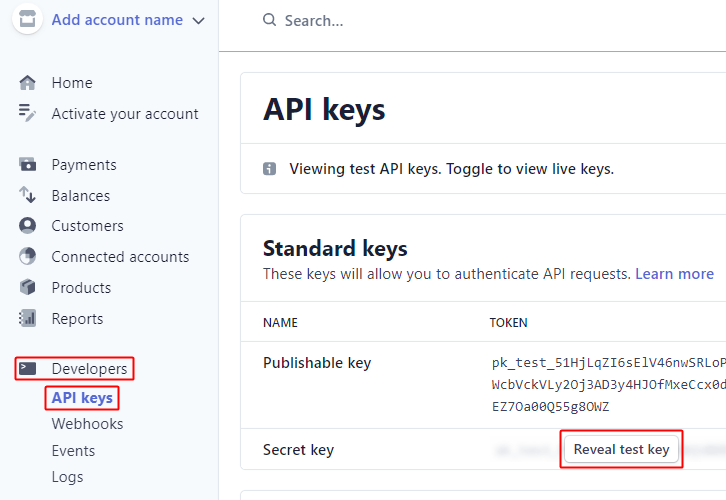Click the Reports chart icon
The width and height of the screenshot is (726, 500).
27,318
